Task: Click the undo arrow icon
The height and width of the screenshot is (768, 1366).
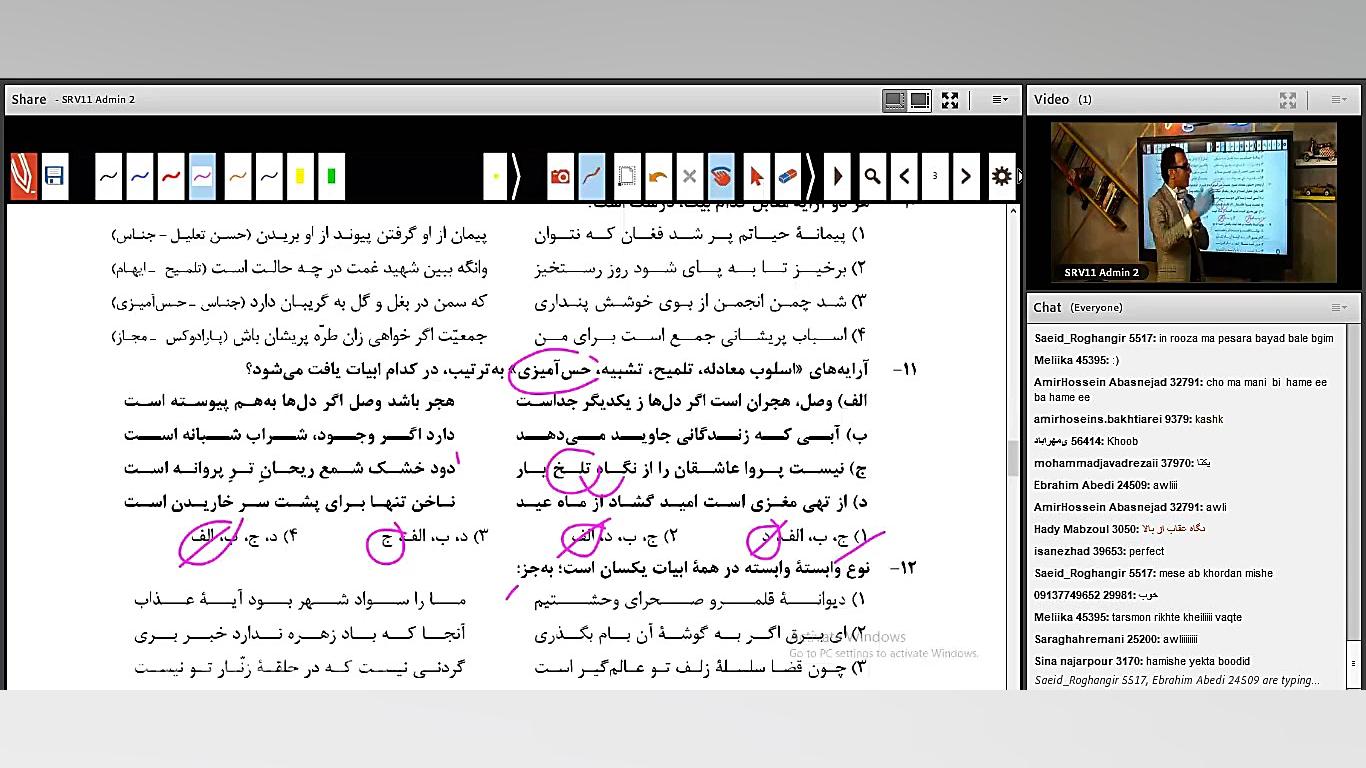Action: pos(658,176)
